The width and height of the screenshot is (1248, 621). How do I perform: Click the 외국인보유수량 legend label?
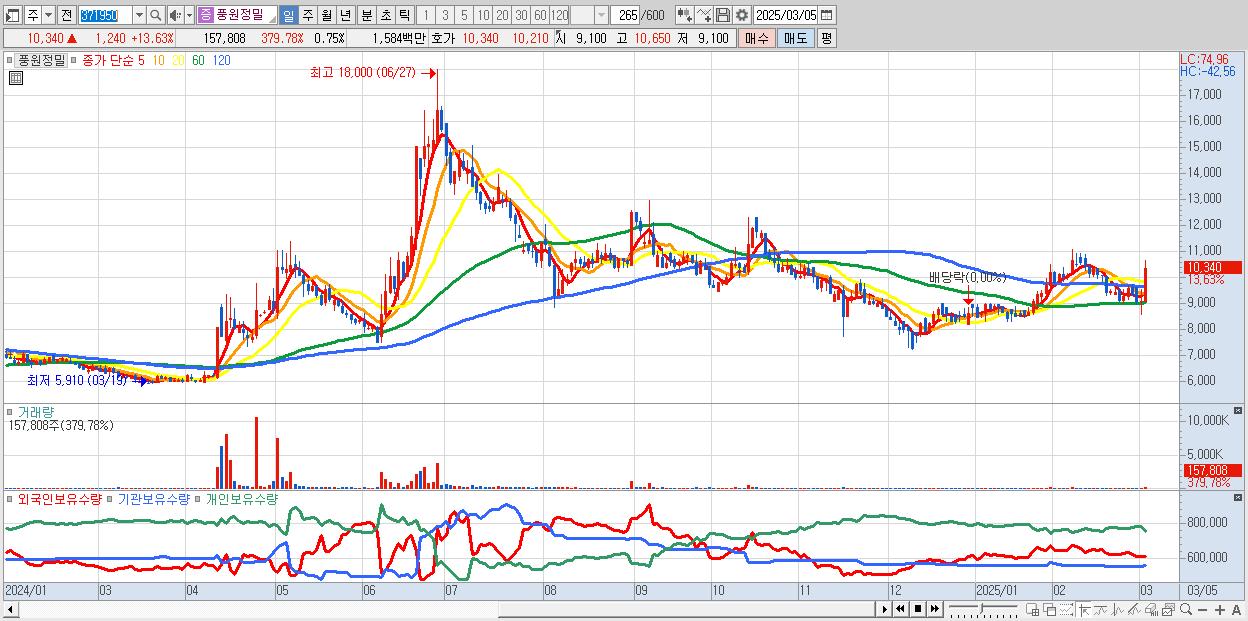click(59, 498)
